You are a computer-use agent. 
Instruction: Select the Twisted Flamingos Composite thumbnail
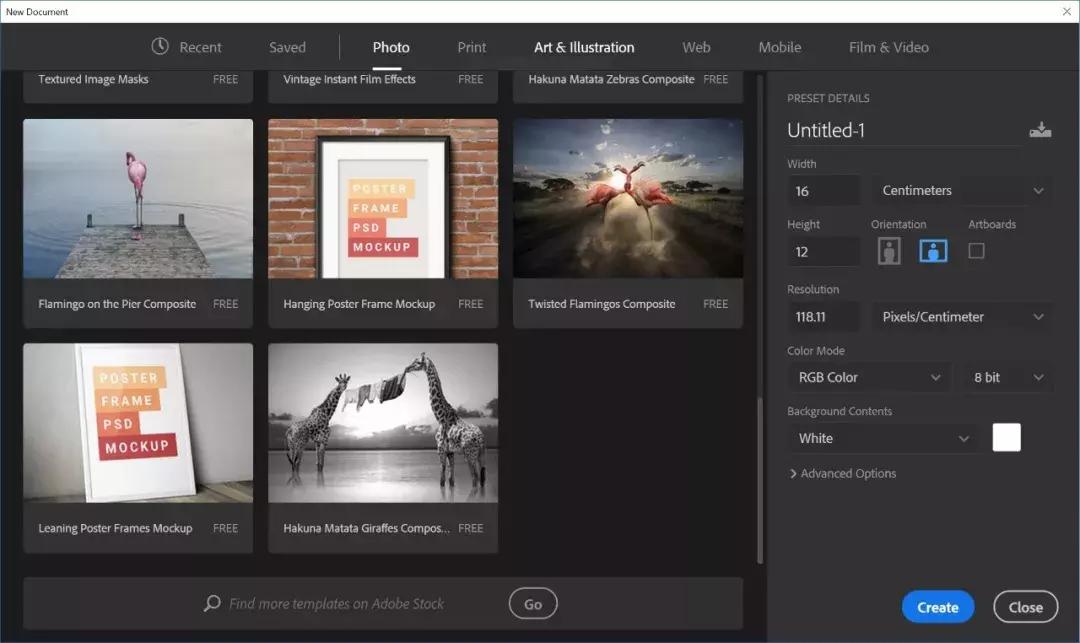pos(627,199)
